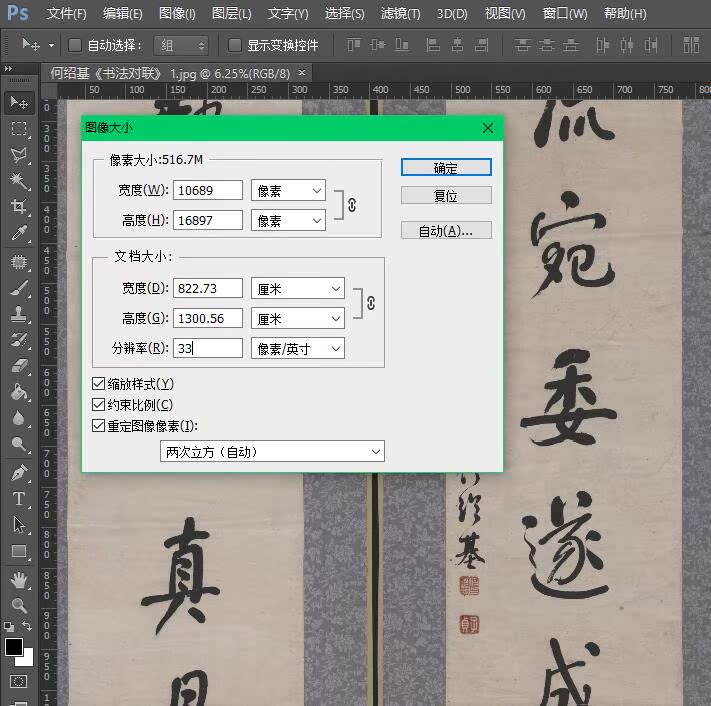
Task: Select the Eraser tool
Action: pos(19,366)
